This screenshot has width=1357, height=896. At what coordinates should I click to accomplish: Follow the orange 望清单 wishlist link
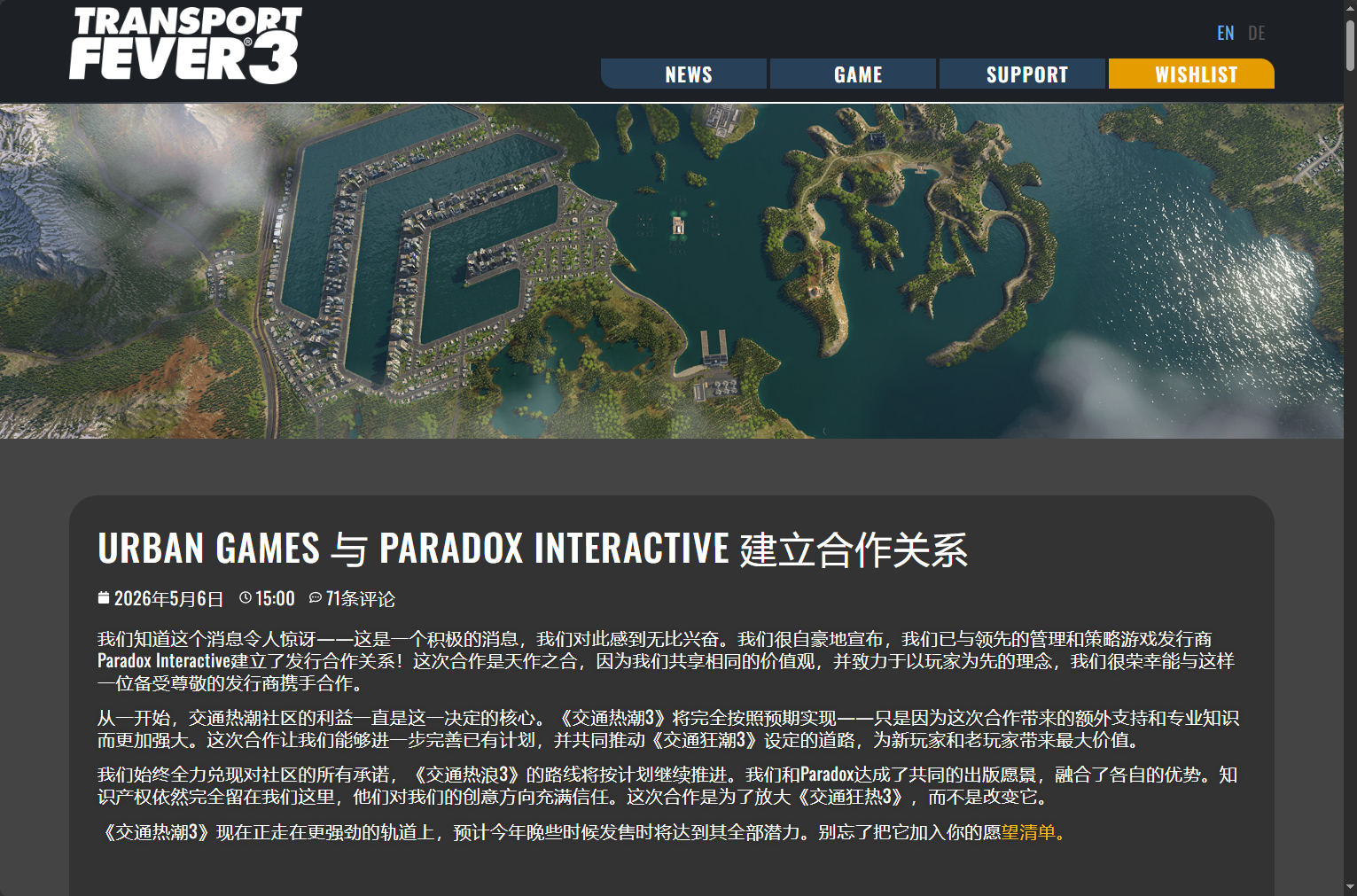[1028, 832]
